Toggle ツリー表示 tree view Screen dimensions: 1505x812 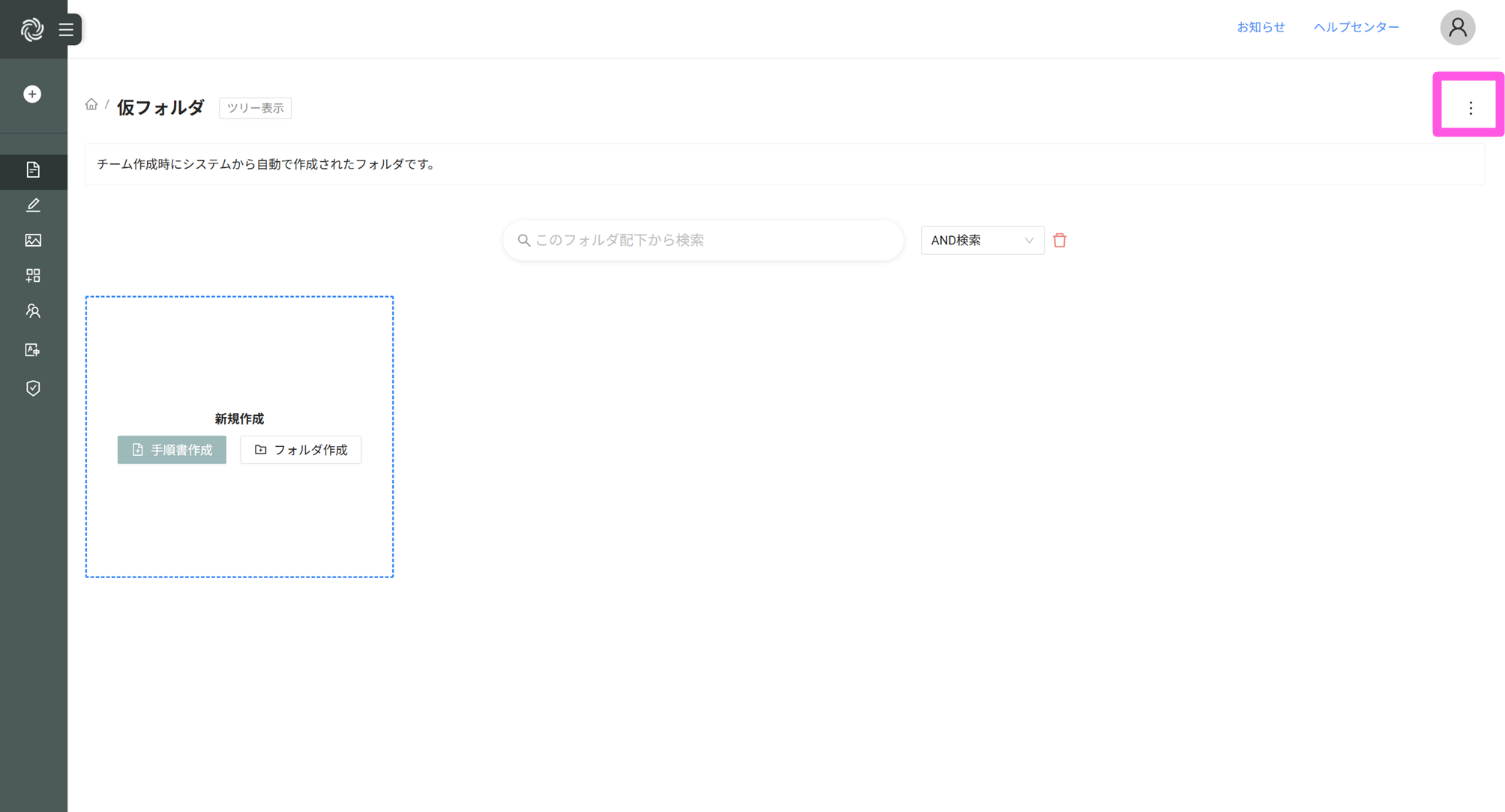[255, 108]
